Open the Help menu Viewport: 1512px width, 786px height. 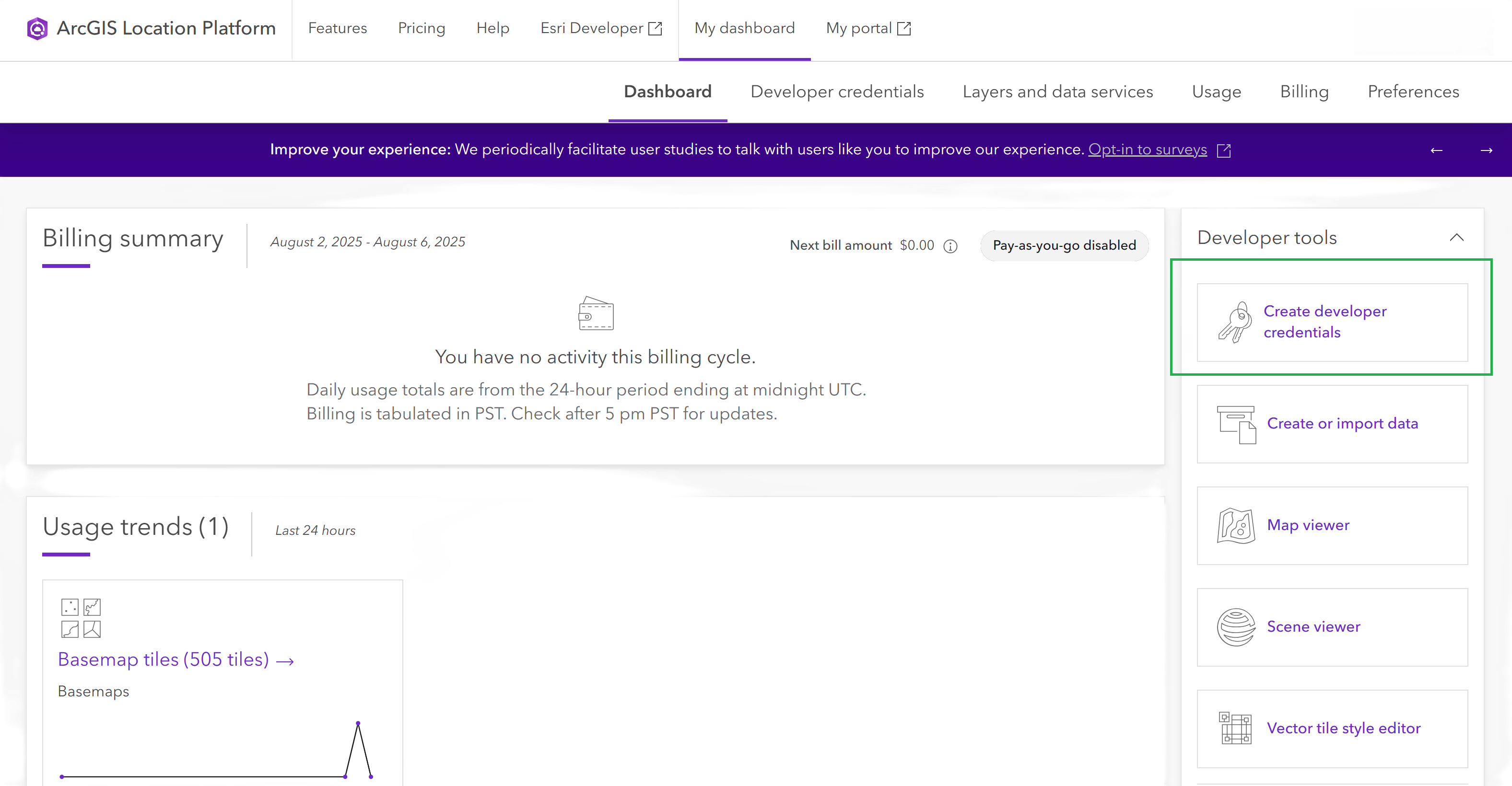coord(492,28)
